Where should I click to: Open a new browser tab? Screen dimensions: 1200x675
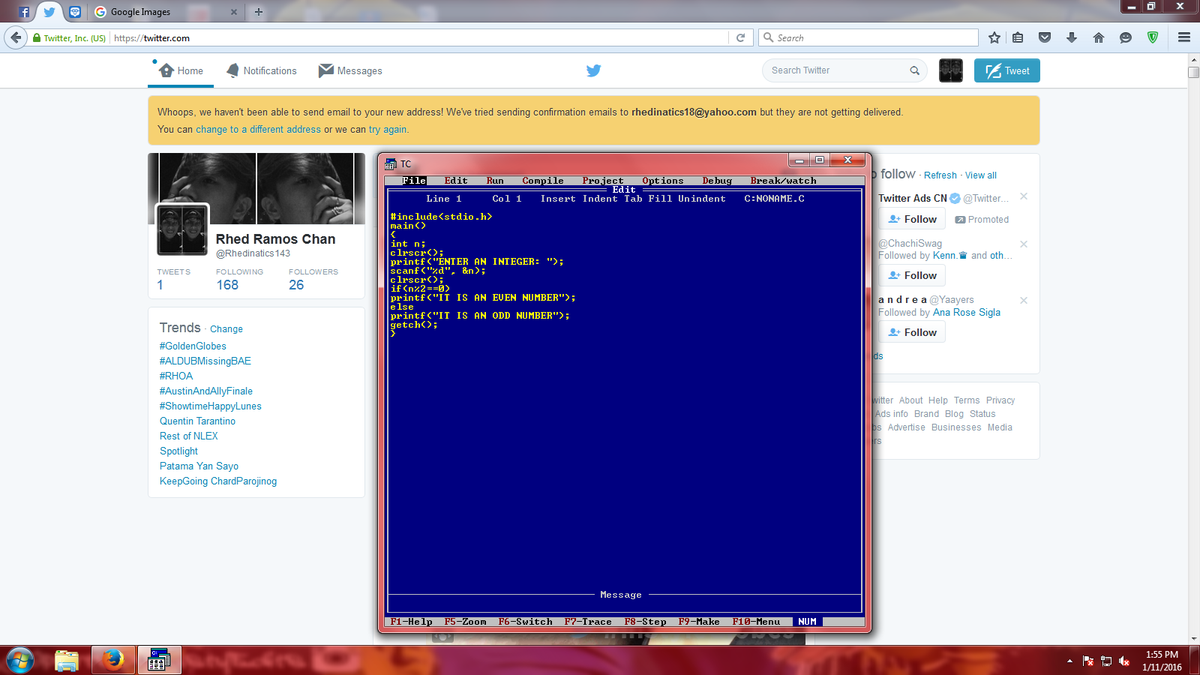[258, 12]
